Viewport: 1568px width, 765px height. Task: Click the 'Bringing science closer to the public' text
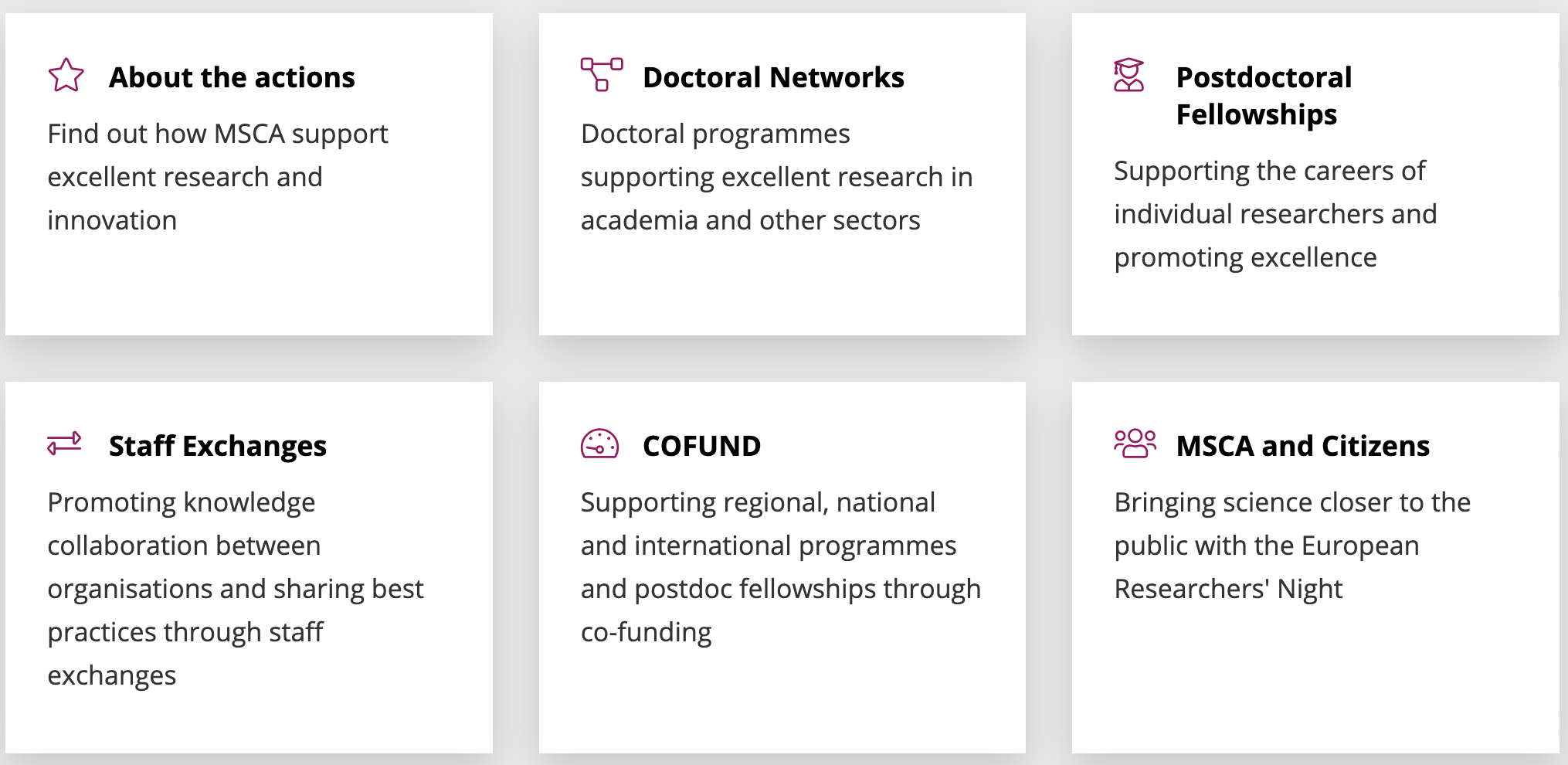(1292, 546)
